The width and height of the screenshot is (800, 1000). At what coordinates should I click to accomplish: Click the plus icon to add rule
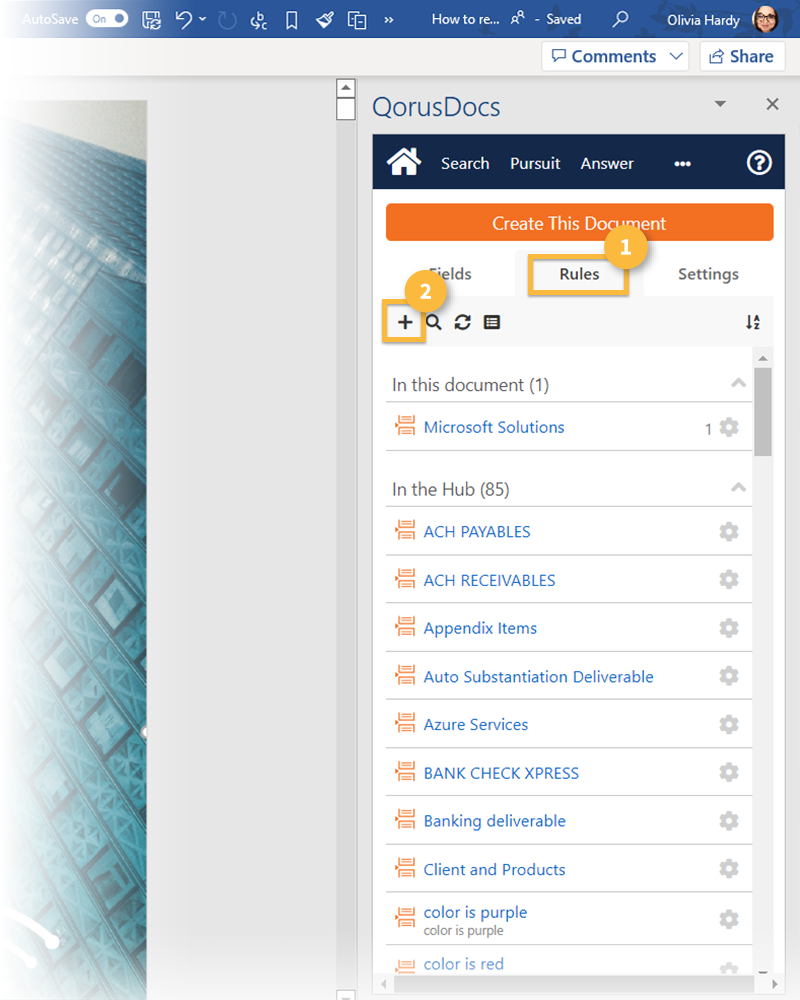coord(405,322)
